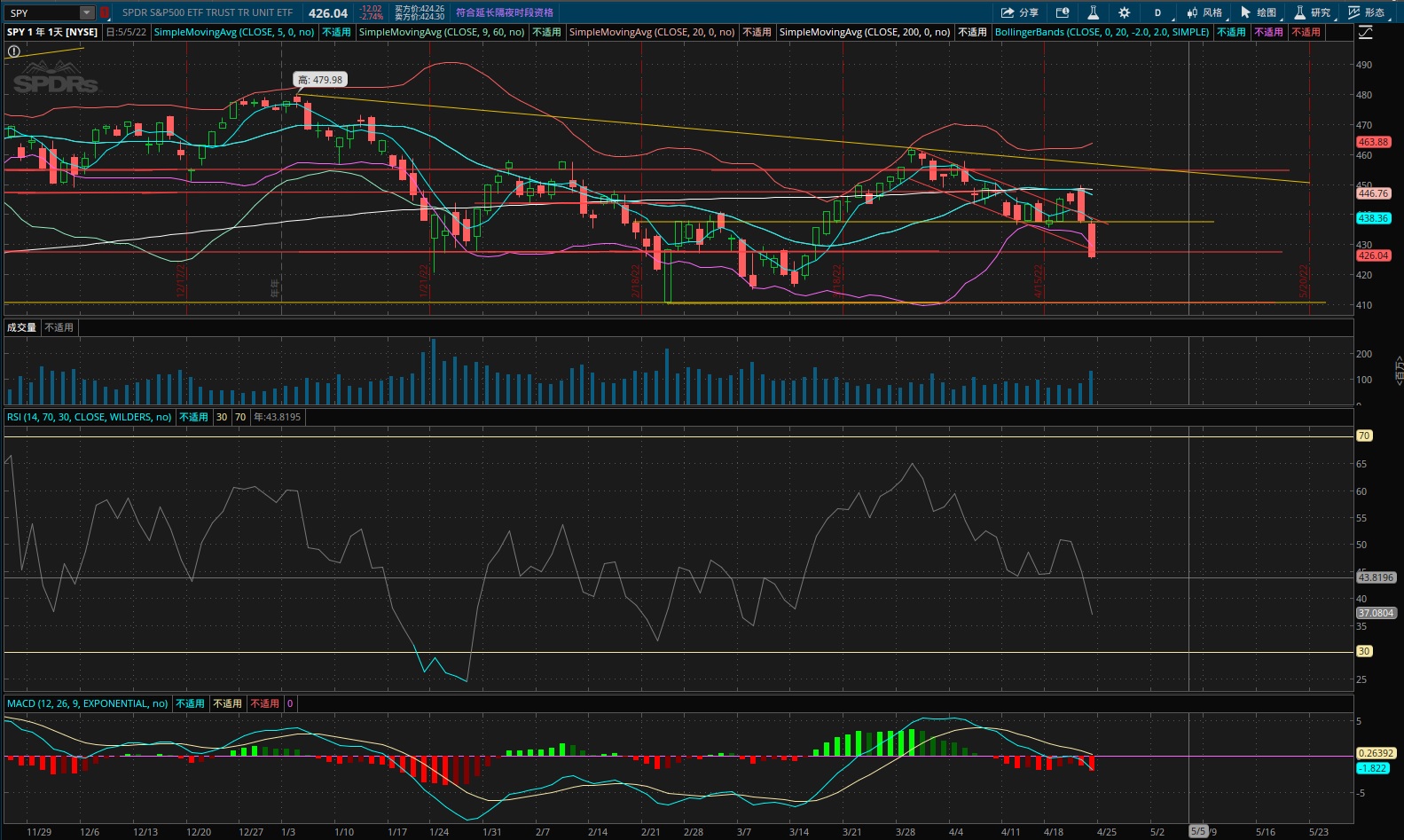Open the 形态 patterns menu
The image size is (1404, 840).
point(1367,12)
